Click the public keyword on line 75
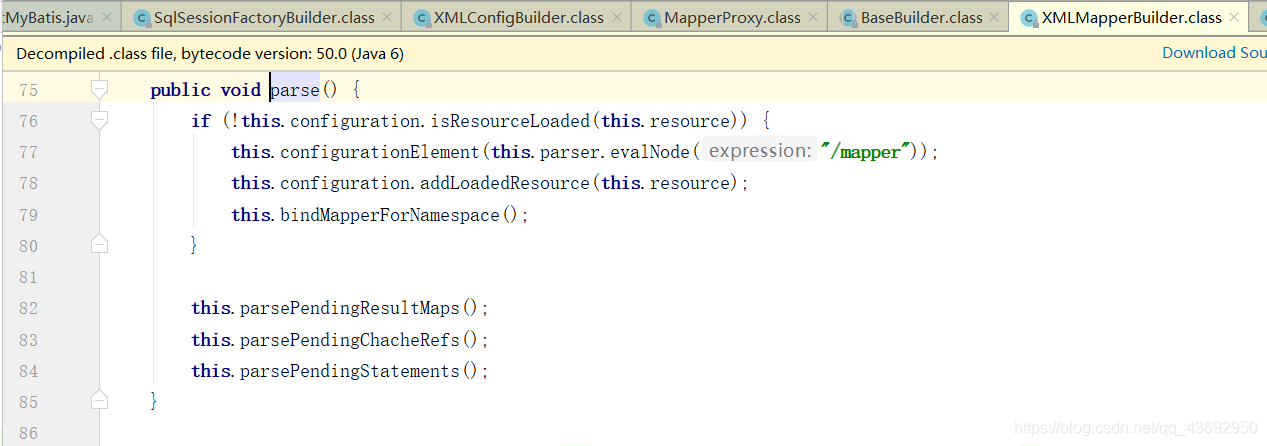1267x446 pixels. (x=180, y=90)
